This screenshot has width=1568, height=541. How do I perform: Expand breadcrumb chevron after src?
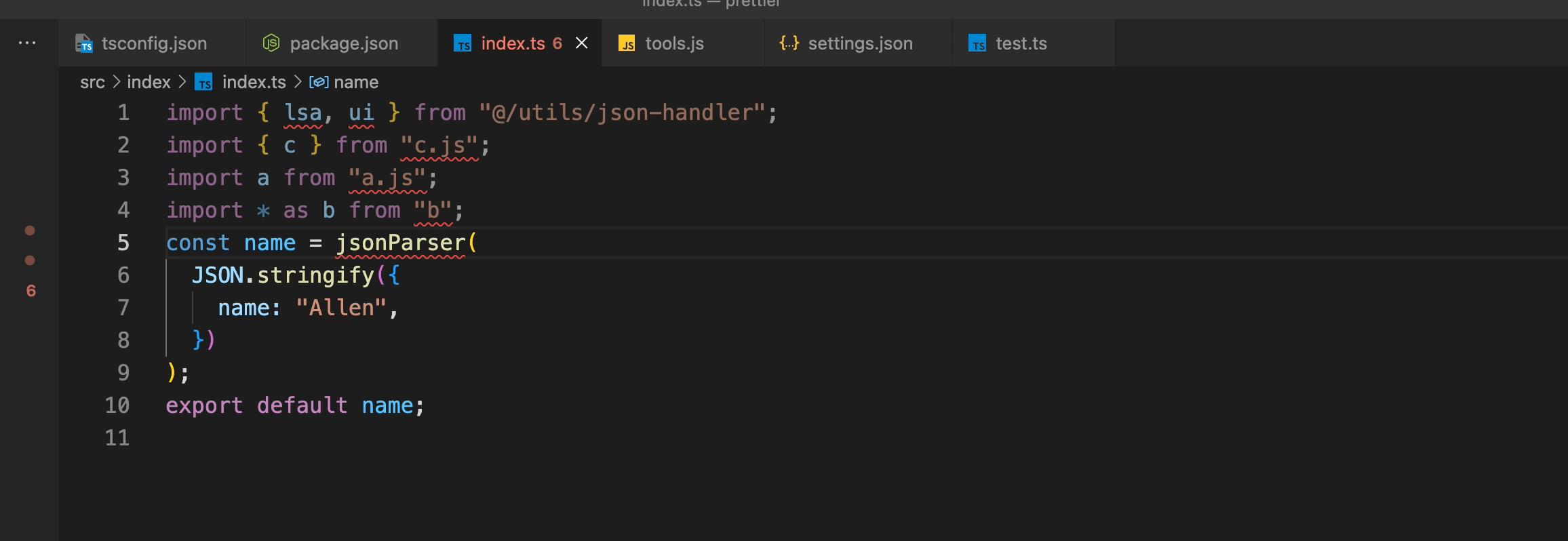116,82
